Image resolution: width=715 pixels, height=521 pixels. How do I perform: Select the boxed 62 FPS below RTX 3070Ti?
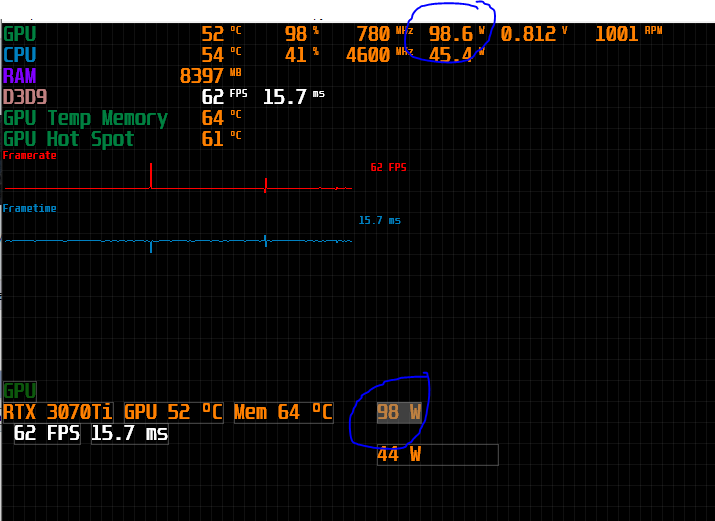click(47, 433)
